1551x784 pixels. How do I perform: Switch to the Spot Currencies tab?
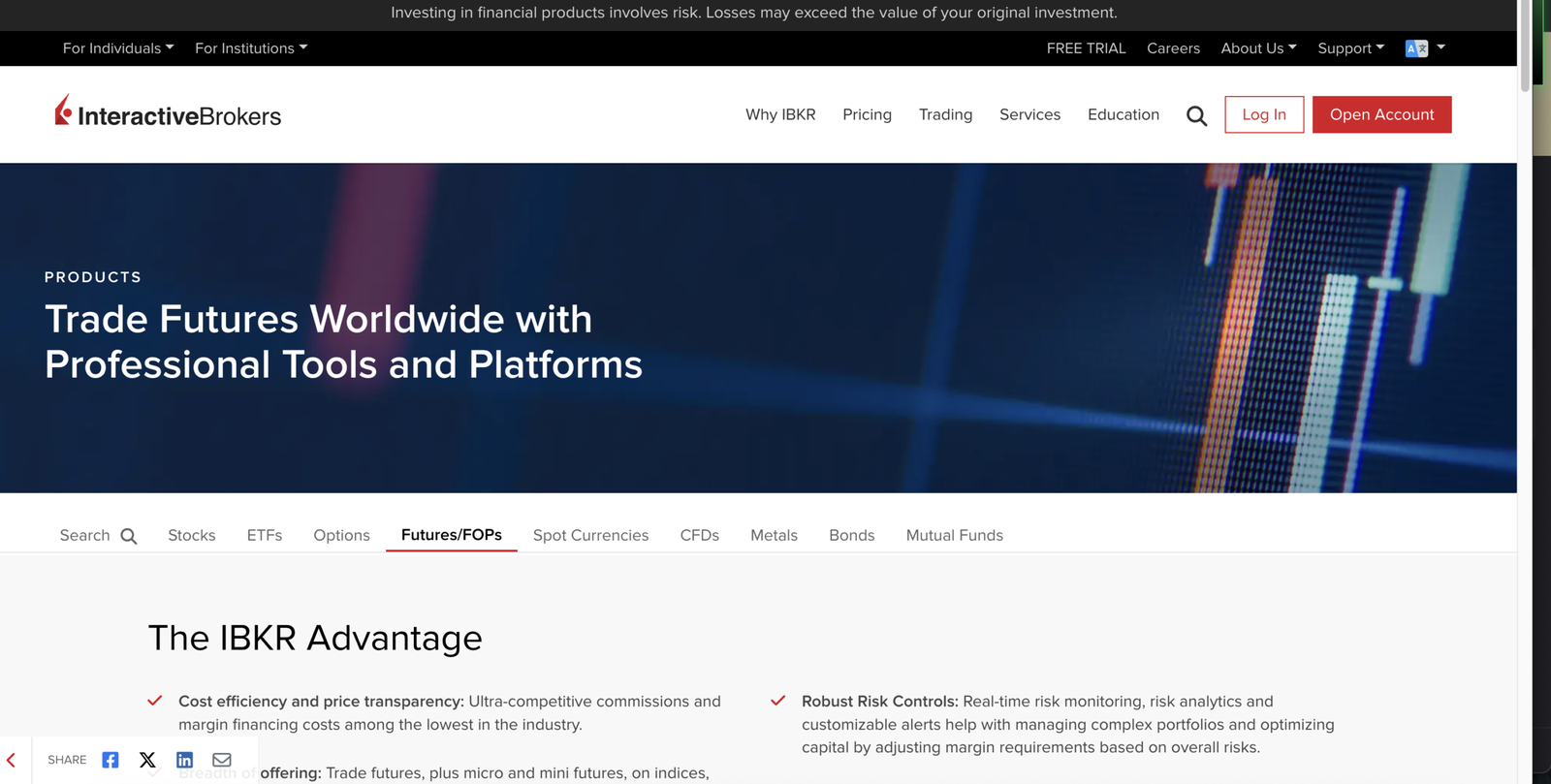590,535
